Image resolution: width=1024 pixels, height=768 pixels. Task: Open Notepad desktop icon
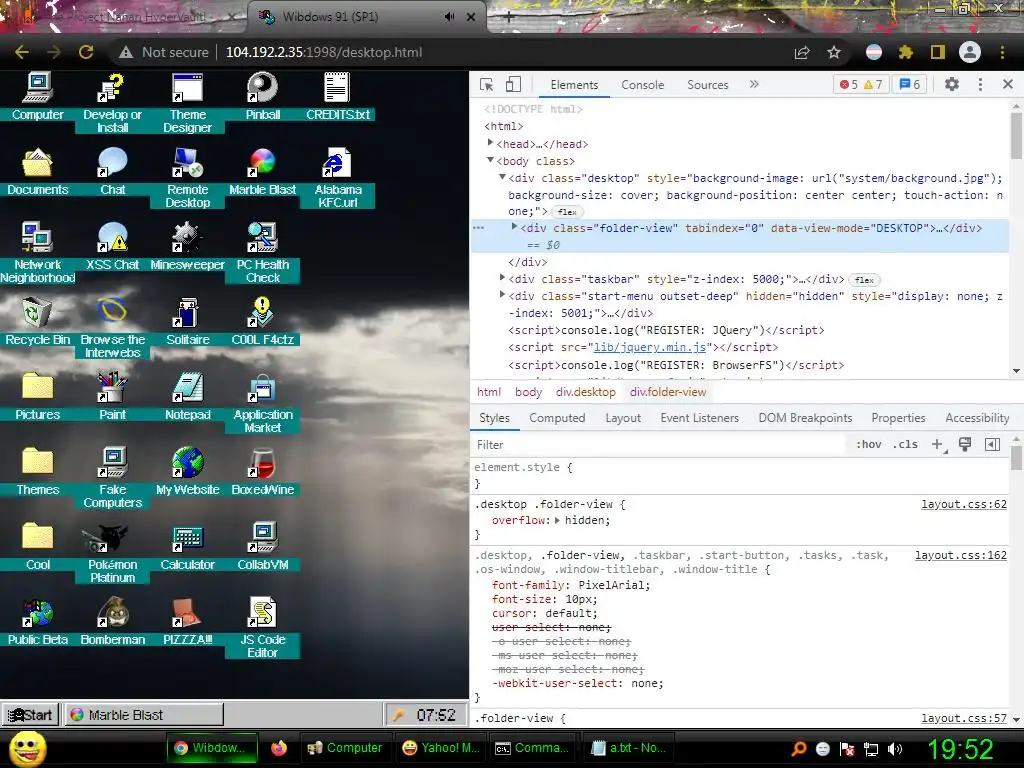click(x=187, y=397)
